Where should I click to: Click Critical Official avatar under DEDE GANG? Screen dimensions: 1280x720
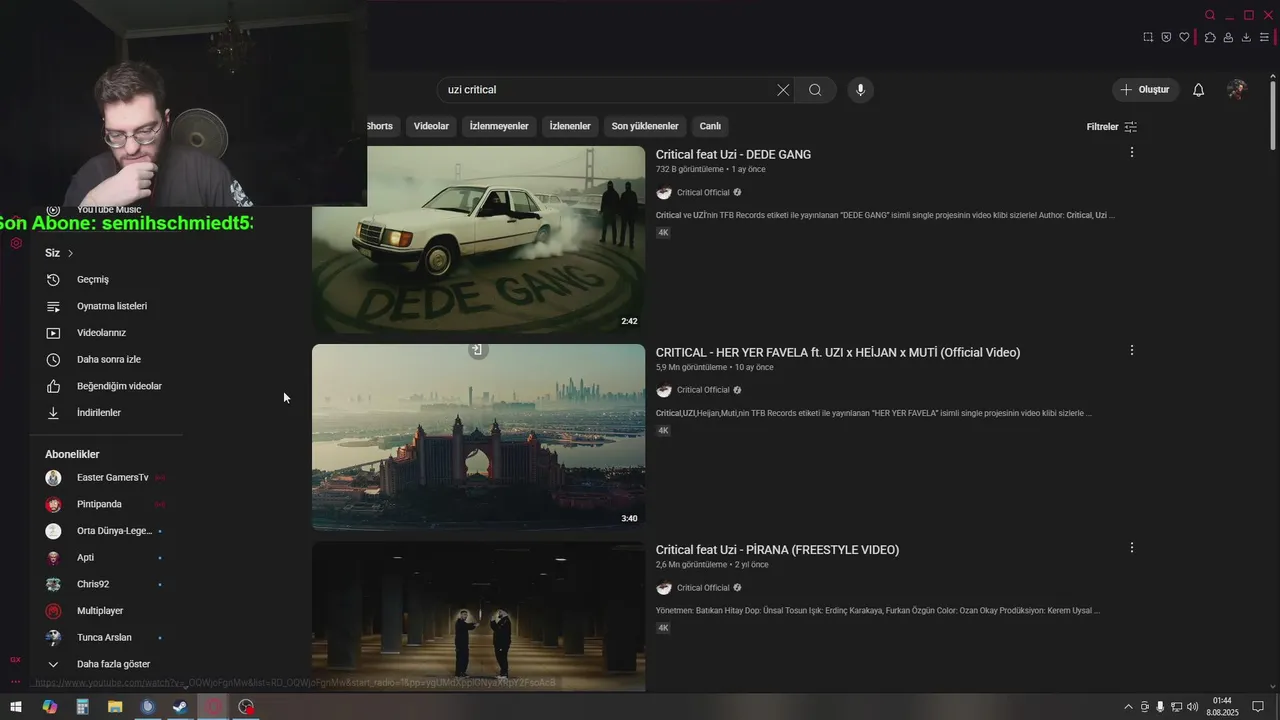click(x=664, y=193)
